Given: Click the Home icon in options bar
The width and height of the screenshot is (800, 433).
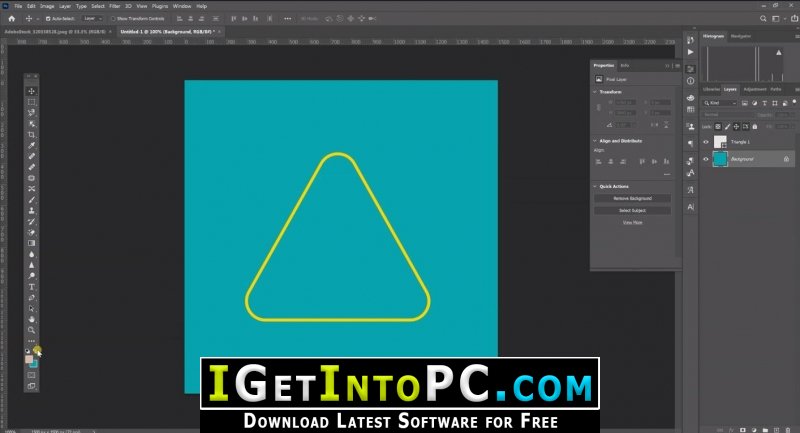Looking at the screenshot, I should pos(12,18).
